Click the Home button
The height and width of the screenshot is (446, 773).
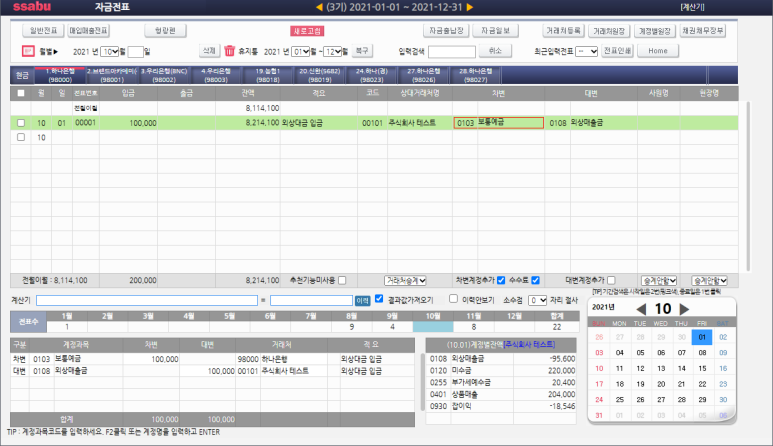(x=658, y=51)
